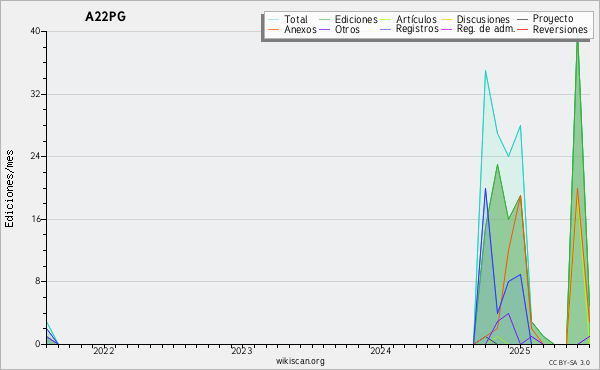
Task: Click the Otros legend label
Action: (x=347, y=29)
